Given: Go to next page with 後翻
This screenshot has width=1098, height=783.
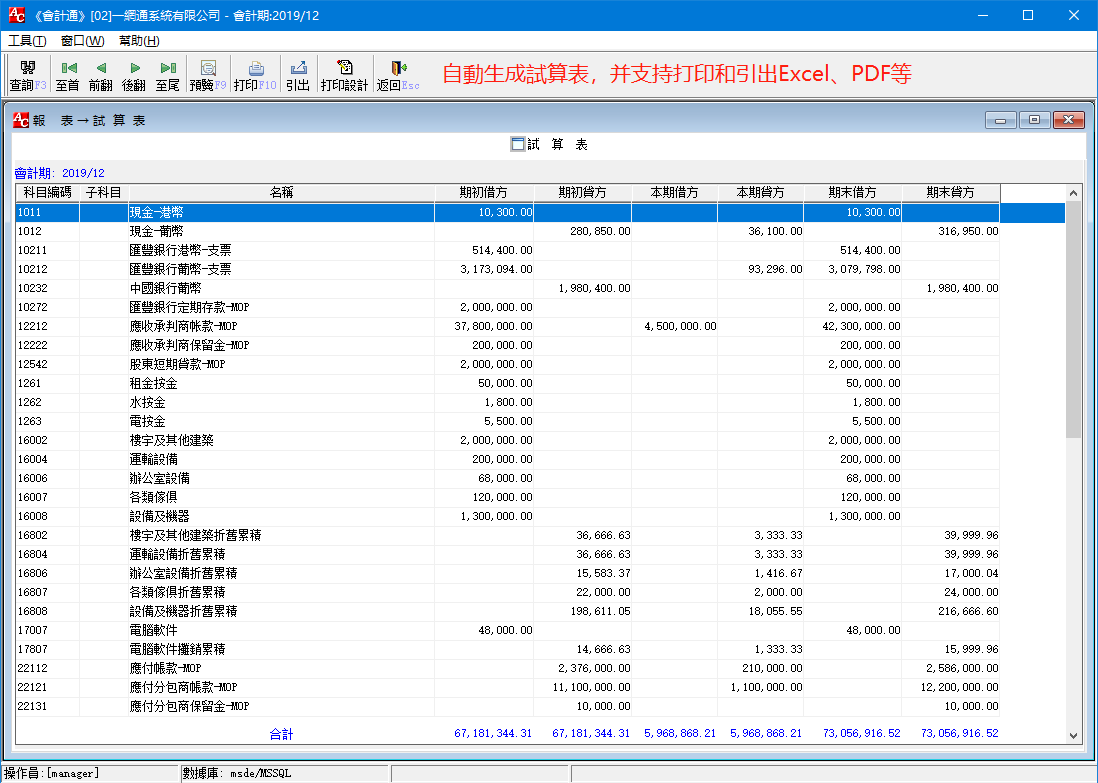Looking at the screenshot, I should pyautogui.click(x=134, y=76).
